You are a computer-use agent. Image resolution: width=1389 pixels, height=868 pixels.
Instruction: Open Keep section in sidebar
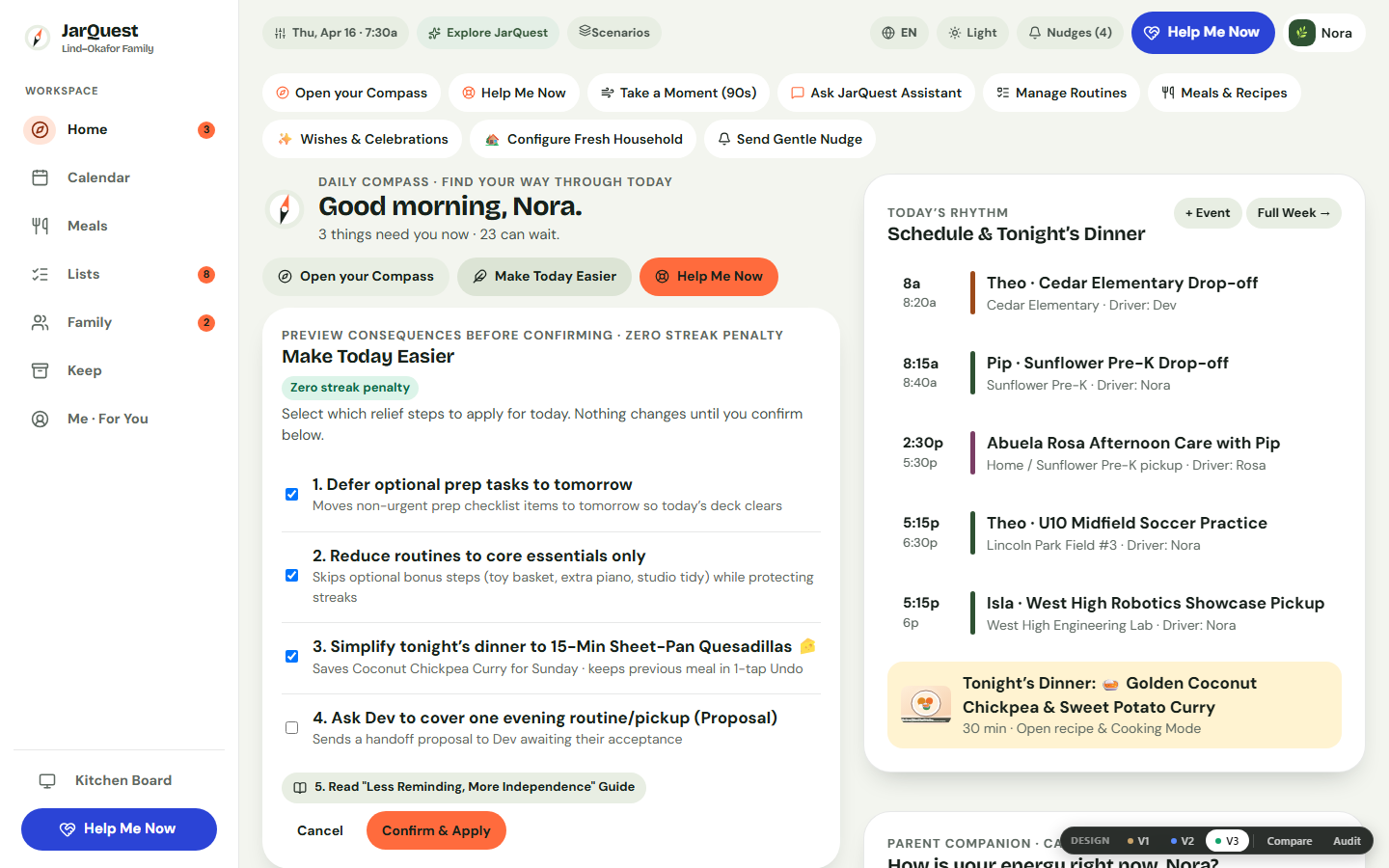click(x=120, y=370)
